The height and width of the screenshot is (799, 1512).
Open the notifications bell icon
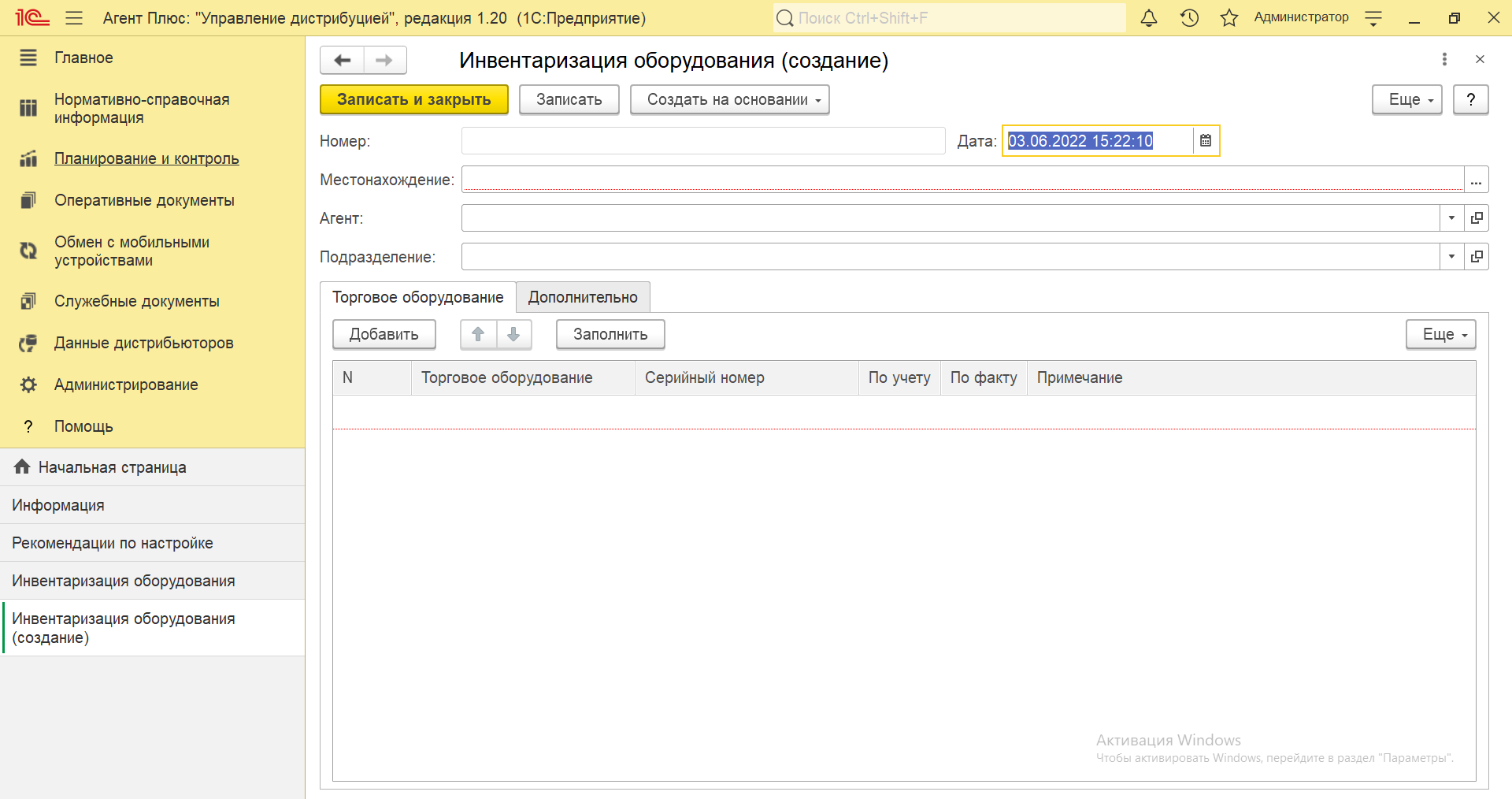pyautogui.click(x=1149, y=18)
